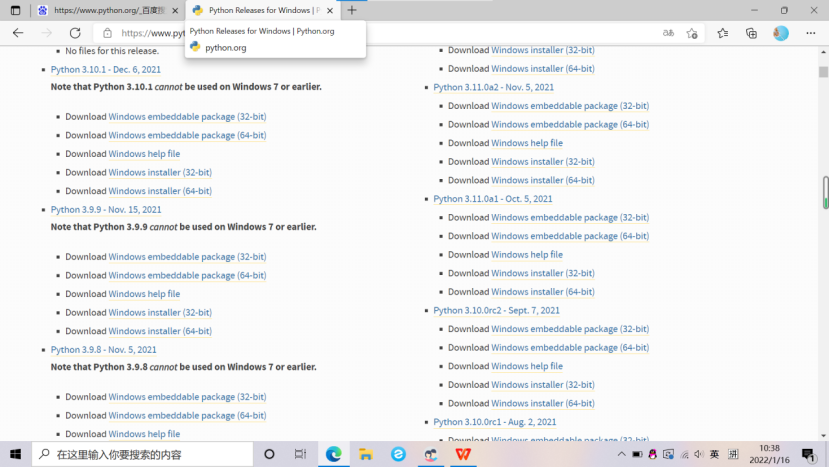The width and height of the screenshot is (830, 467).
Task: View site information via lock icon
Action: [107, 33]
